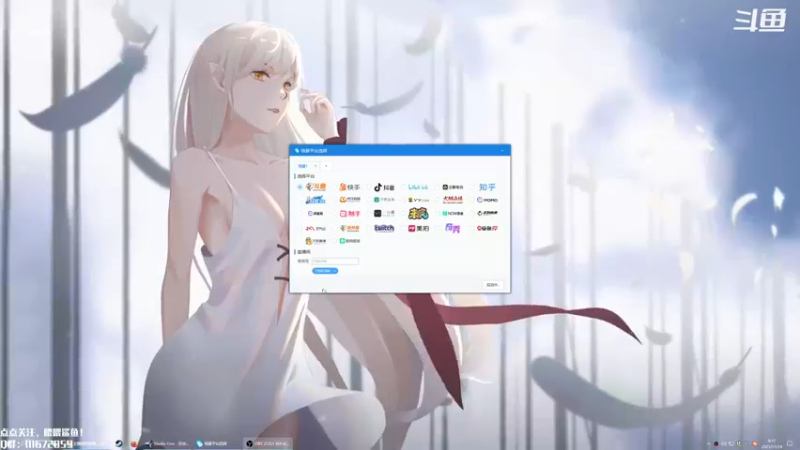Click the Chushou (触手) pink logo
800x450 pixels.
(349, 213)
